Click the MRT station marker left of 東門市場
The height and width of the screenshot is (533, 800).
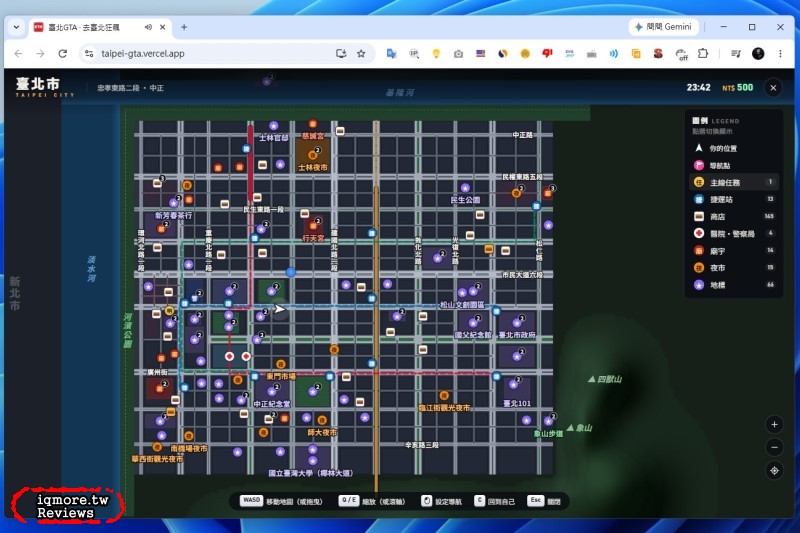(255, 376)
